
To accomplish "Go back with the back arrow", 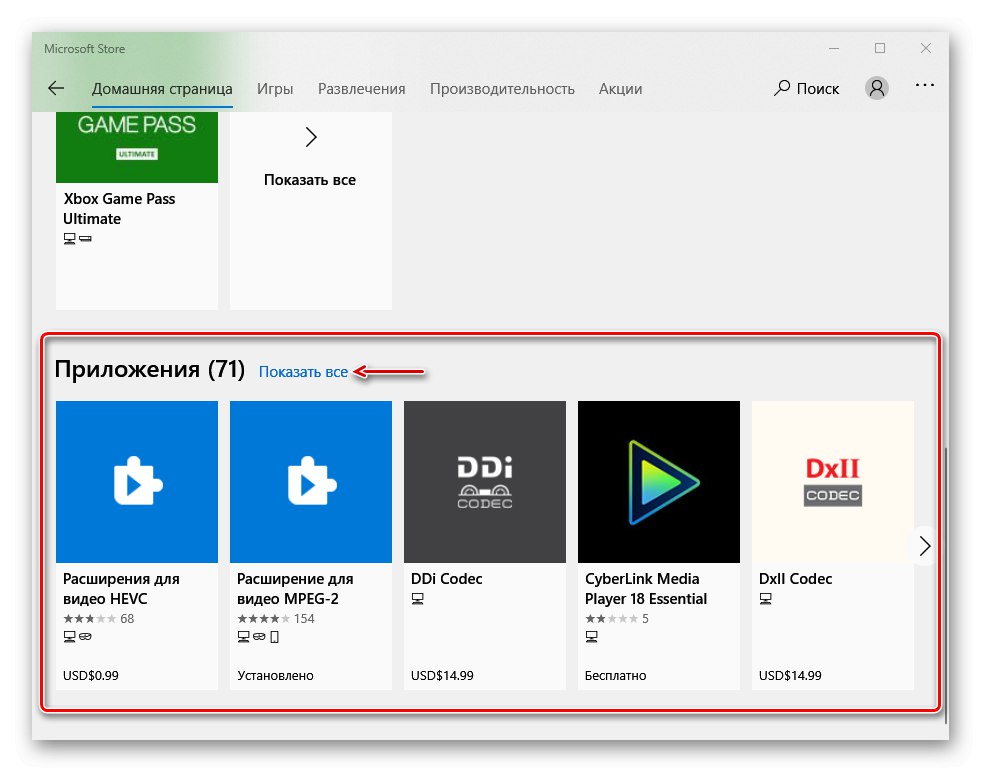I will point(56,88).
